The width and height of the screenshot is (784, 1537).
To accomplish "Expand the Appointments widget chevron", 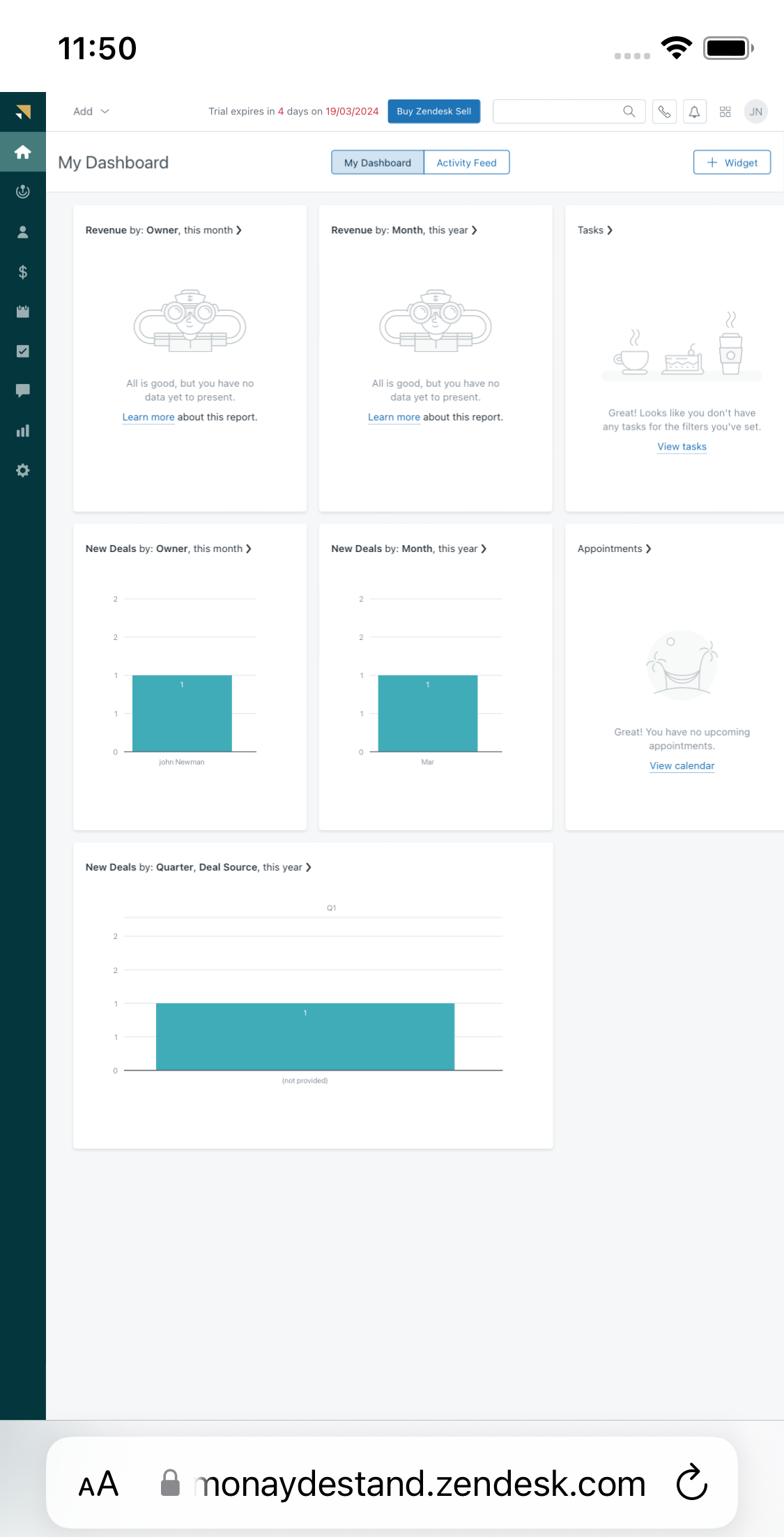I will click(x=649, y=549).
